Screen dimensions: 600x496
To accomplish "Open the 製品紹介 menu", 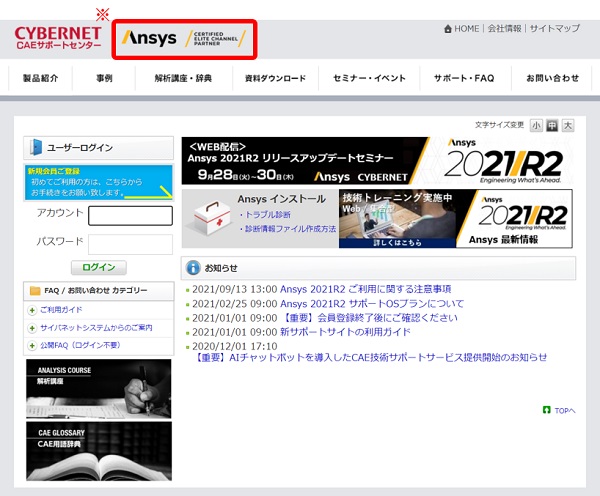I will coord(41,78).
